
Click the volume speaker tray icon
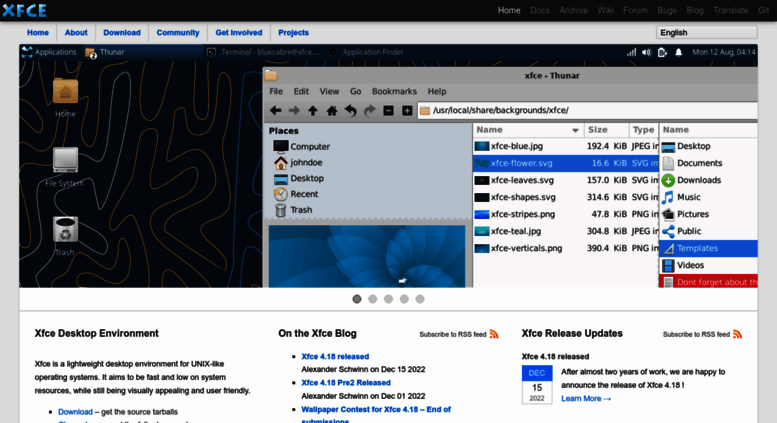pyautogui.click(x=647, y=52)
